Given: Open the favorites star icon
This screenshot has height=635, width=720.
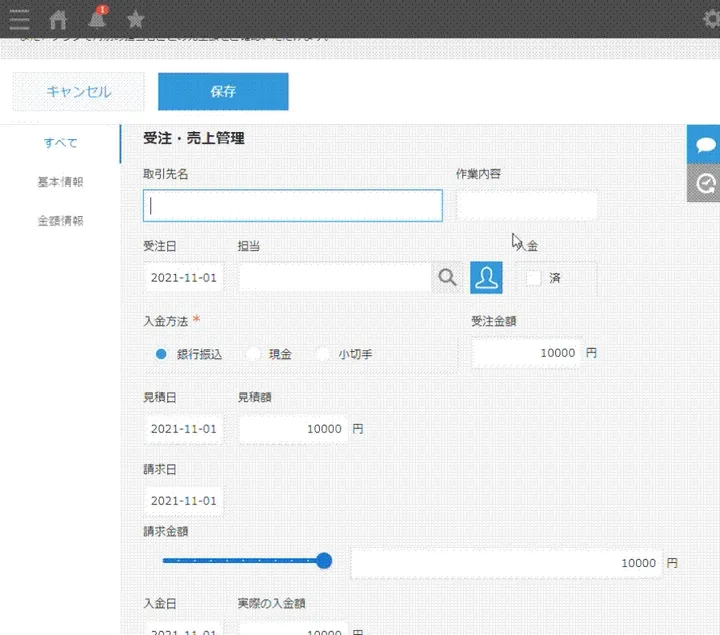Looking at the screenshot, I should click(x=136, y=19).
